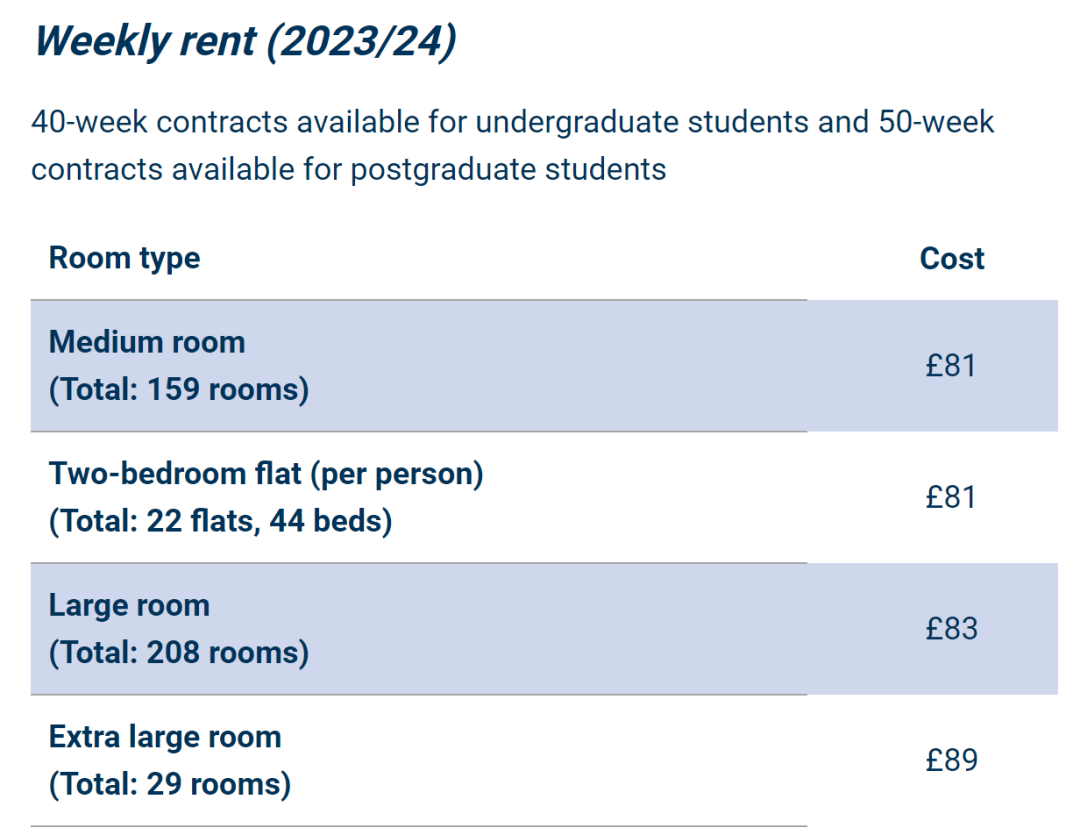Select the Cost column header

[x=952, y=259]
